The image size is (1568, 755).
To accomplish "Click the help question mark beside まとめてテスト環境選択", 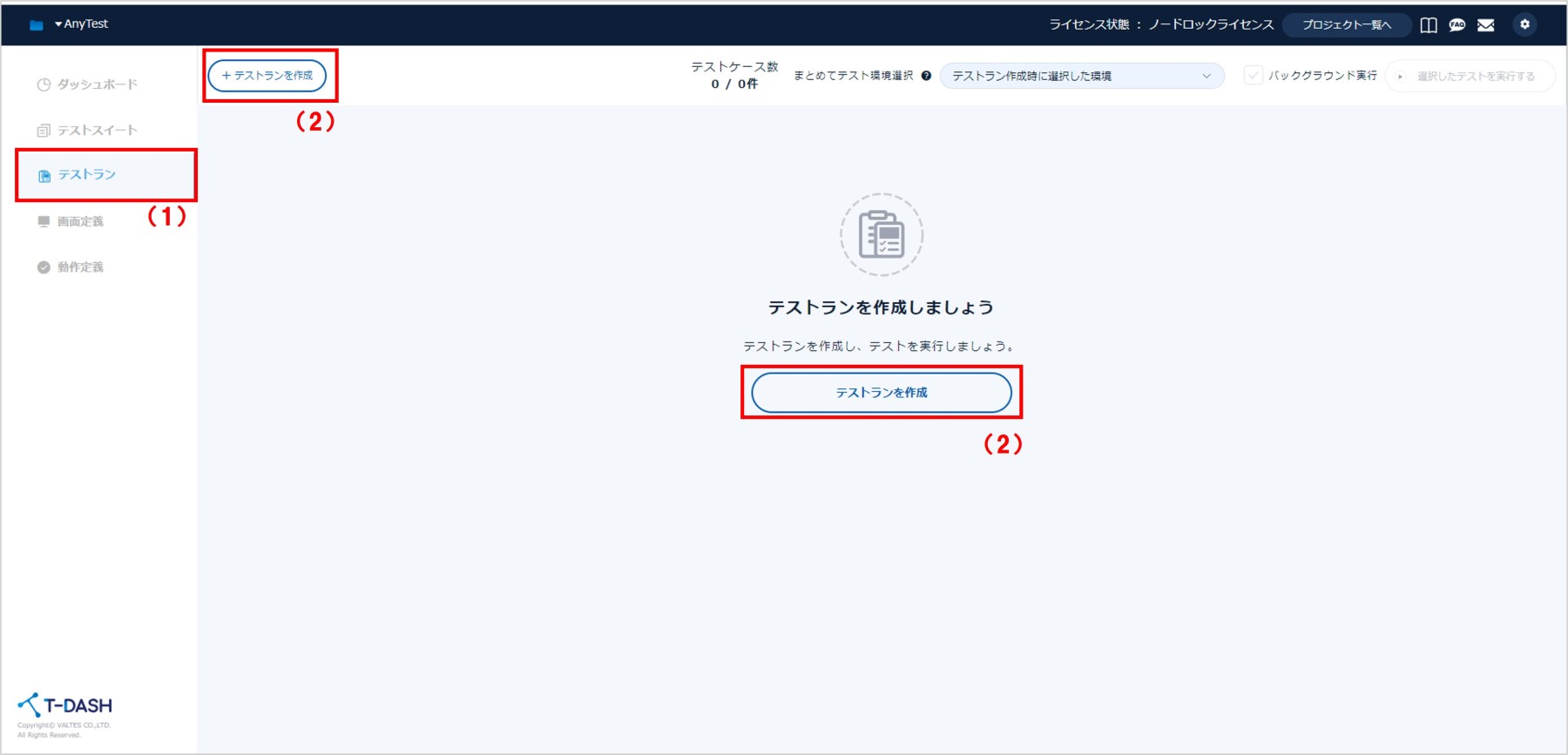I will (926, 76).
